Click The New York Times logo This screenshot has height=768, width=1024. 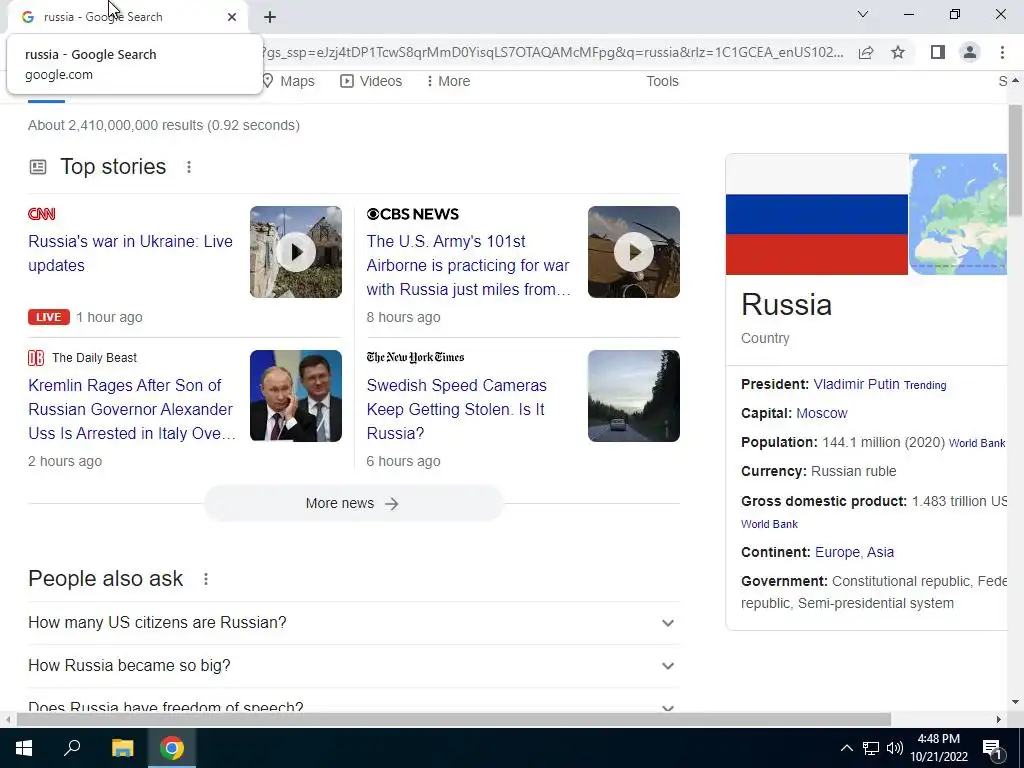415,357
